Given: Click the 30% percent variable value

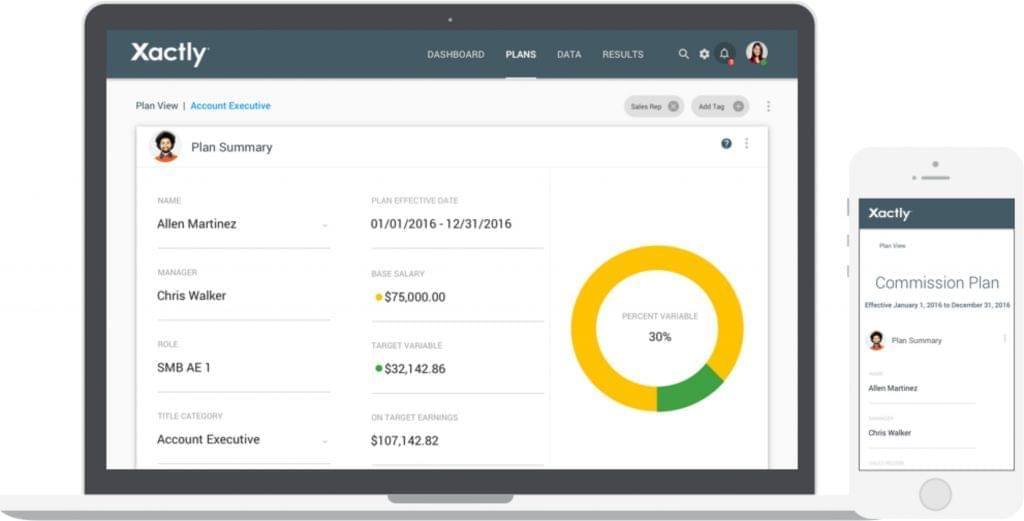Looking at the screenshot, I should pyautogui.click(x=660, y=337).
